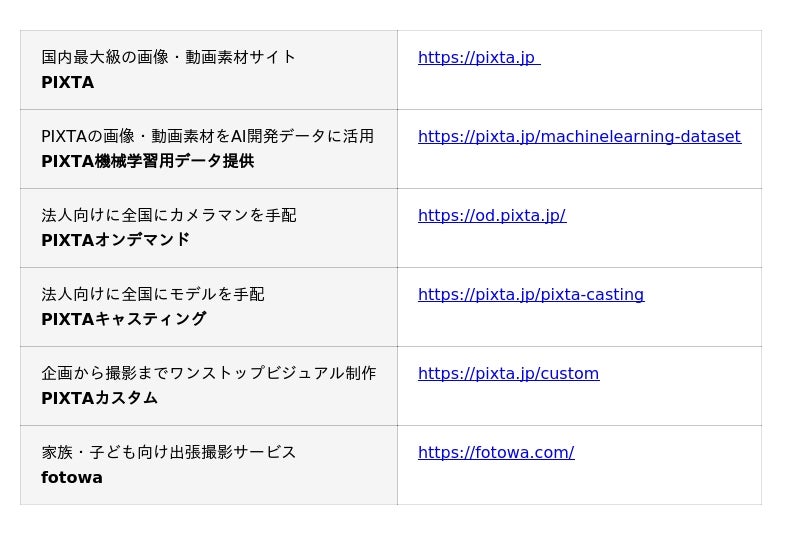Open the pixta.jp/custom link
The width and height of the screenshot is (800, 535).
(x=508, y=373)
